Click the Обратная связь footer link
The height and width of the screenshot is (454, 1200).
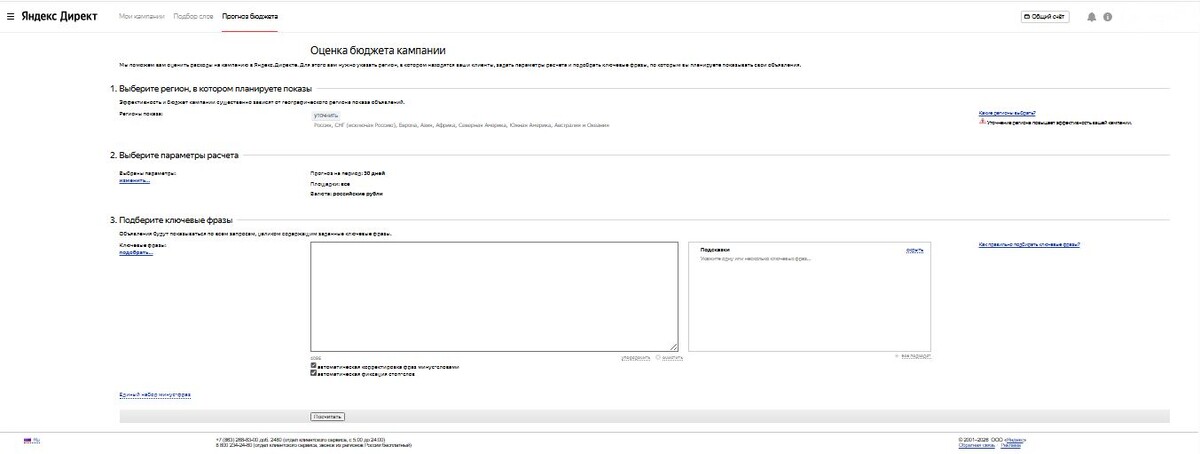(976, 445)
